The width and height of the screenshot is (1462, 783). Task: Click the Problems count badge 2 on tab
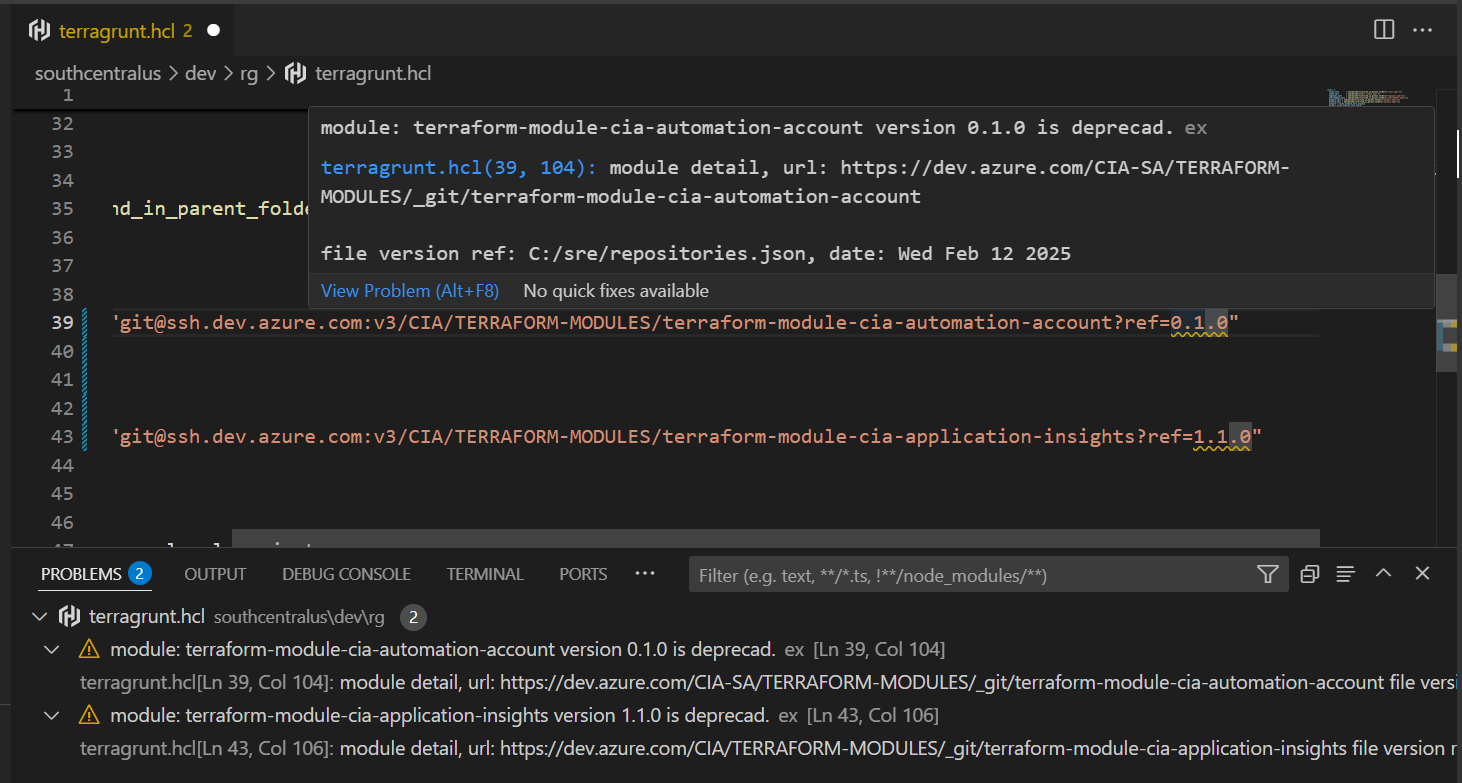(x=139, y=574)
